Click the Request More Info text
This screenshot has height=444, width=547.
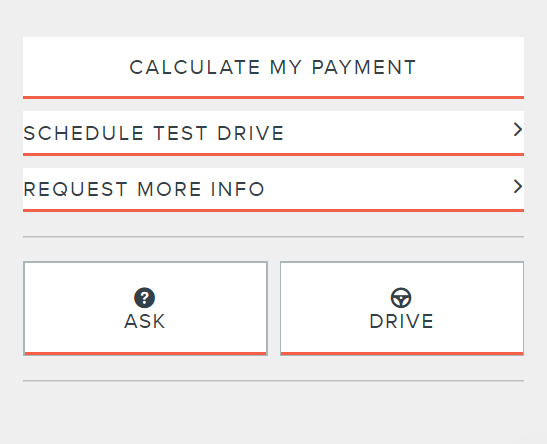[x=144, y=189]
